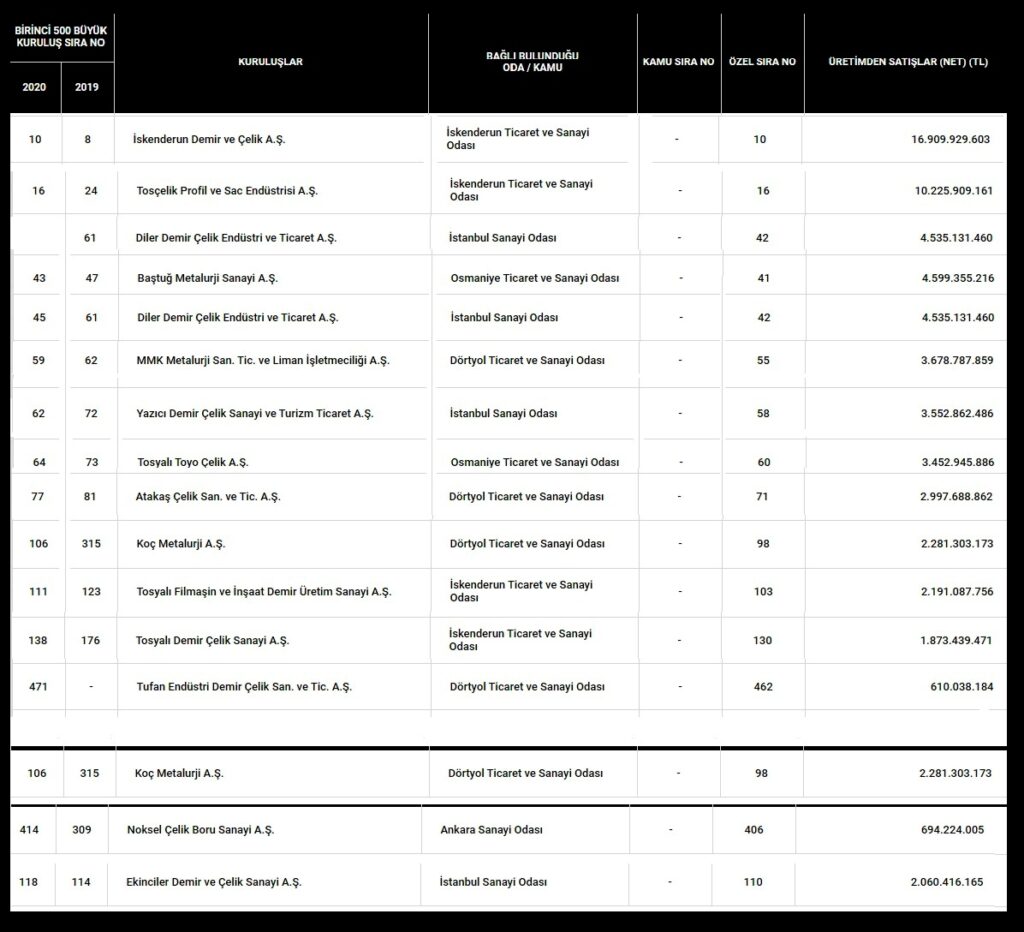Click Tufan Endüstri Demir Çelik San. ve Tic.

[x=243, y=687]
